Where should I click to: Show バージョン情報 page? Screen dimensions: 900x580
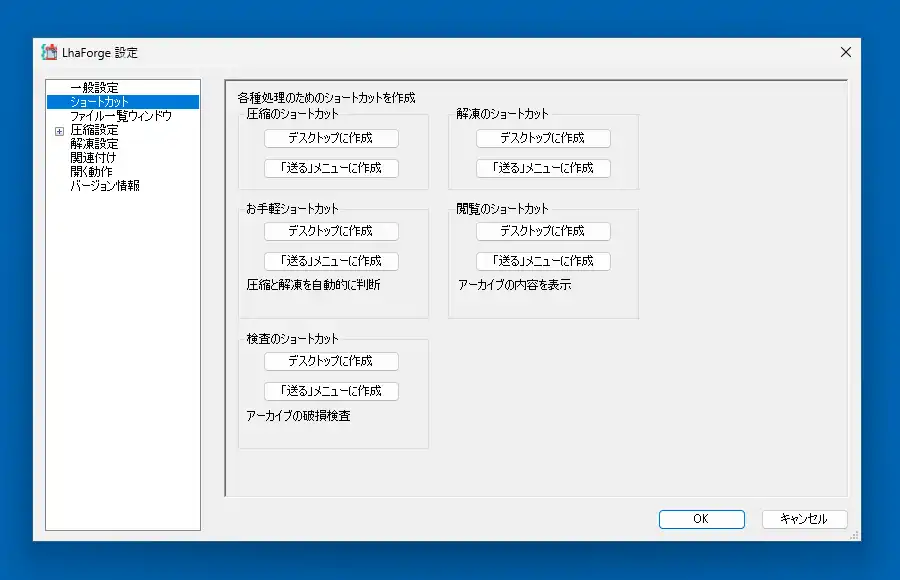click(105, 185)
